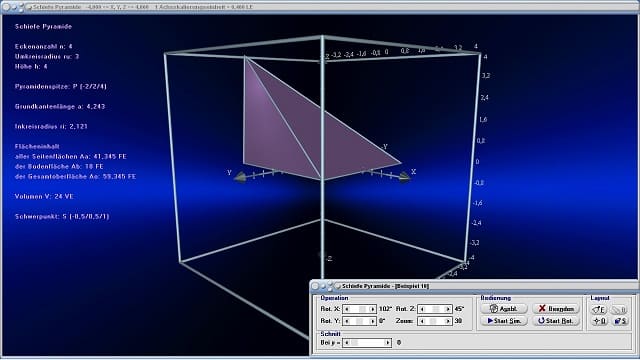This screenshot has width=640, height=360.
Task: Decrease Zoom with its left arrow
Action: click(422, 321)
